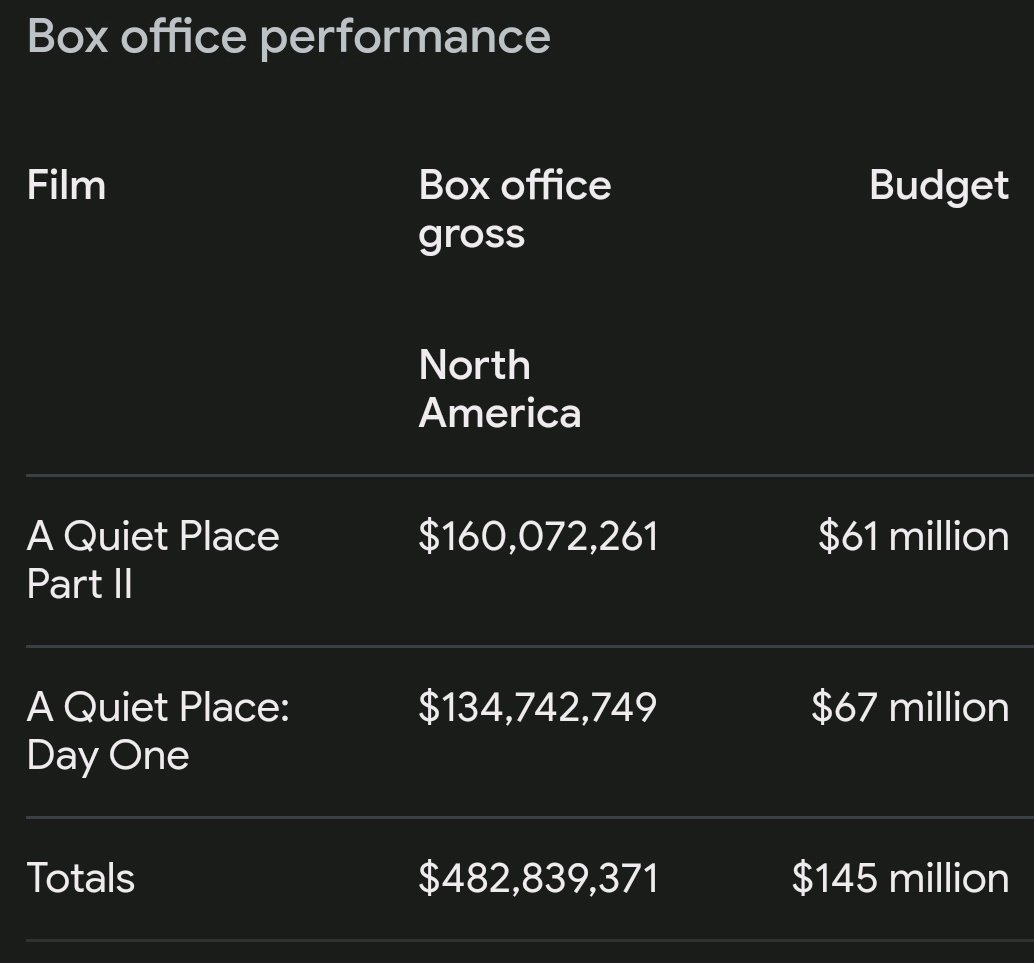Click the word "performance" in the heading
Image resolution: width=1034 pixels, height=963 pixels.
404,37
